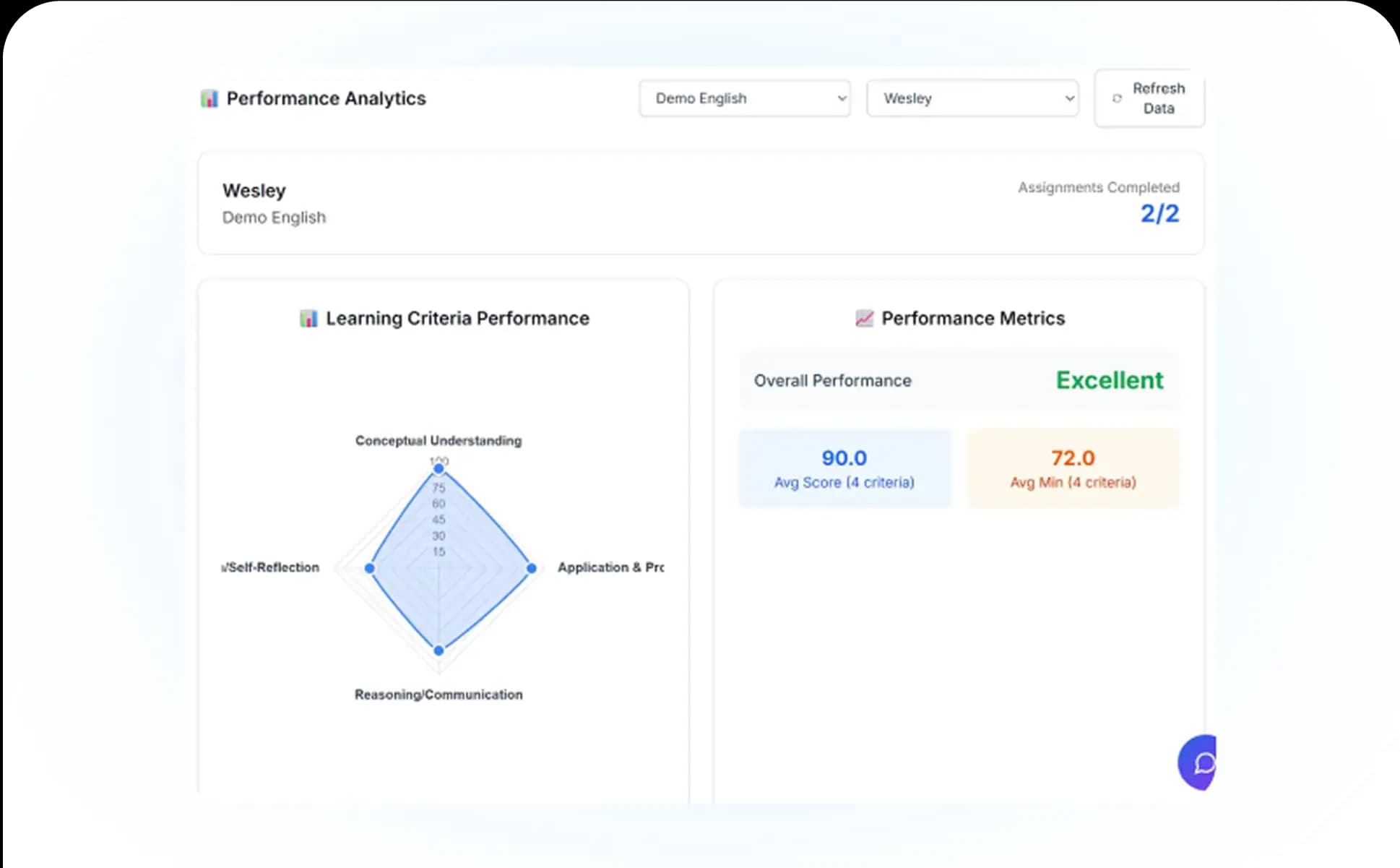Viewport: 1400px width, 868px height.
Task: Open the purple chat bubble widget
Action: (1199, 762)
